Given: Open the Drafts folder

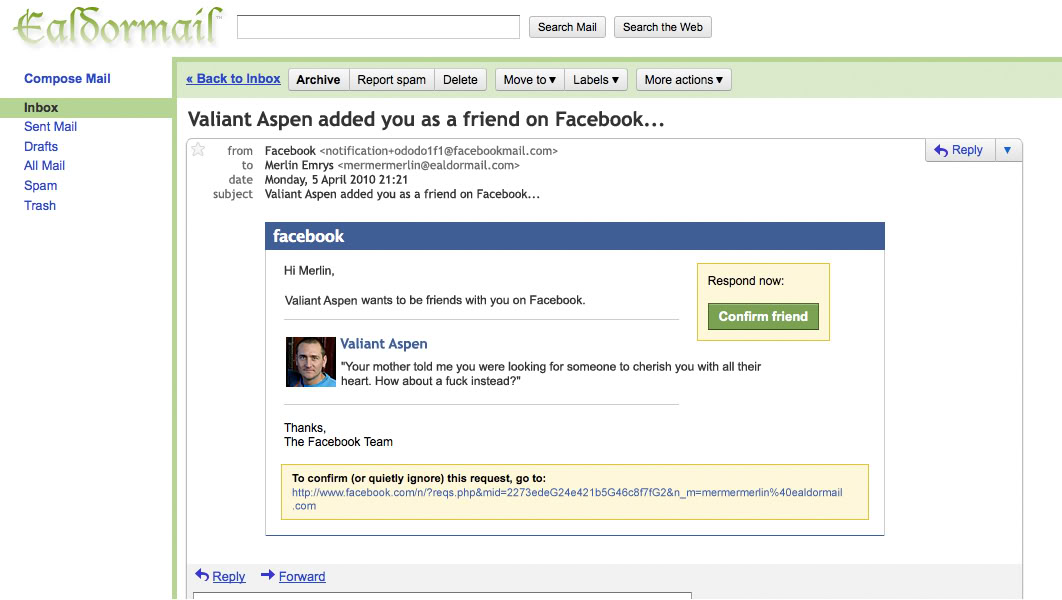Looking at the screenshot, I should pos(41,146).
